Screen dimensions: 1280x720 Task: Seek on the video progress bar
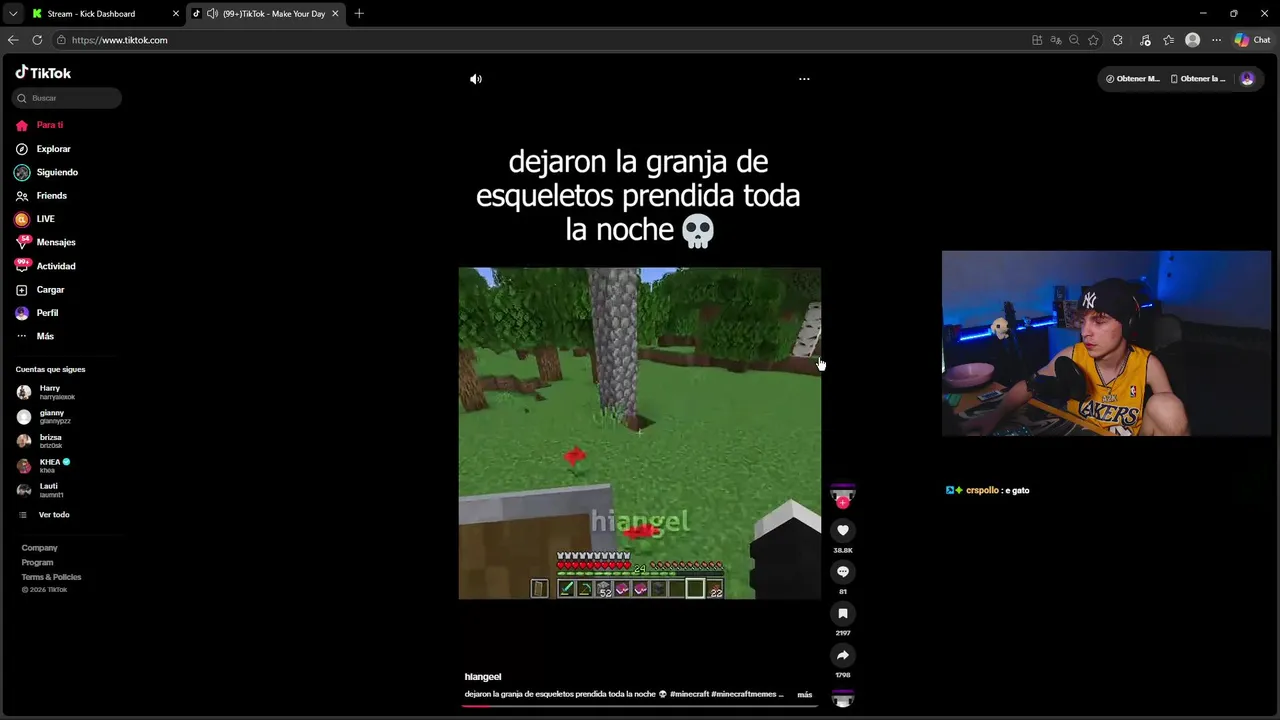(640, 705)
